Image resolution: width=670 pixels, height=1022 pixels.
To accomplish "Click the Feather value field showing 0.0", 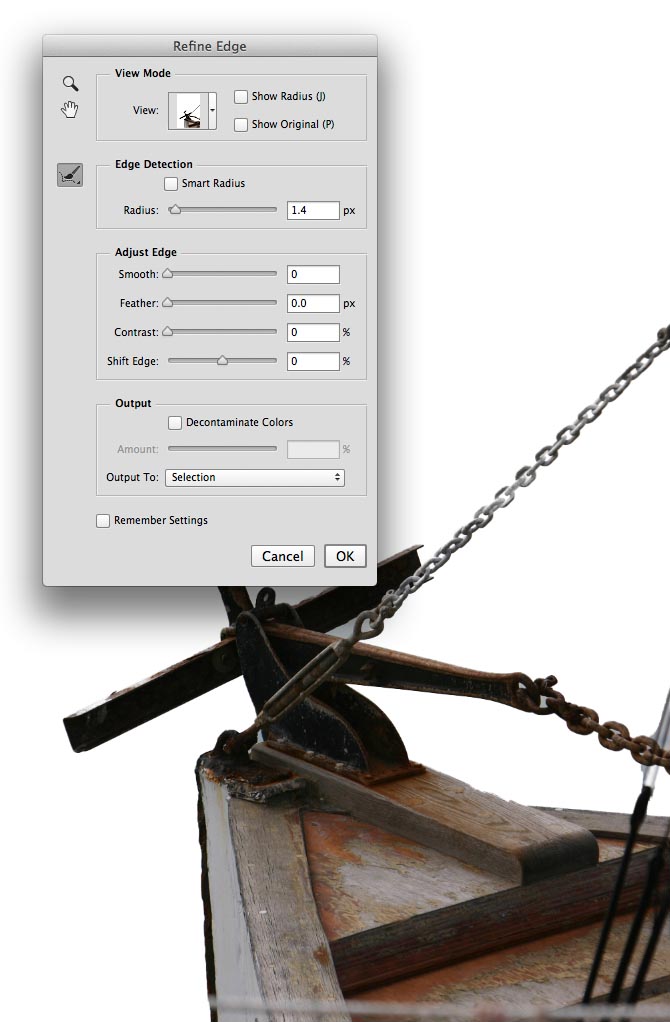I will (313, 303).
